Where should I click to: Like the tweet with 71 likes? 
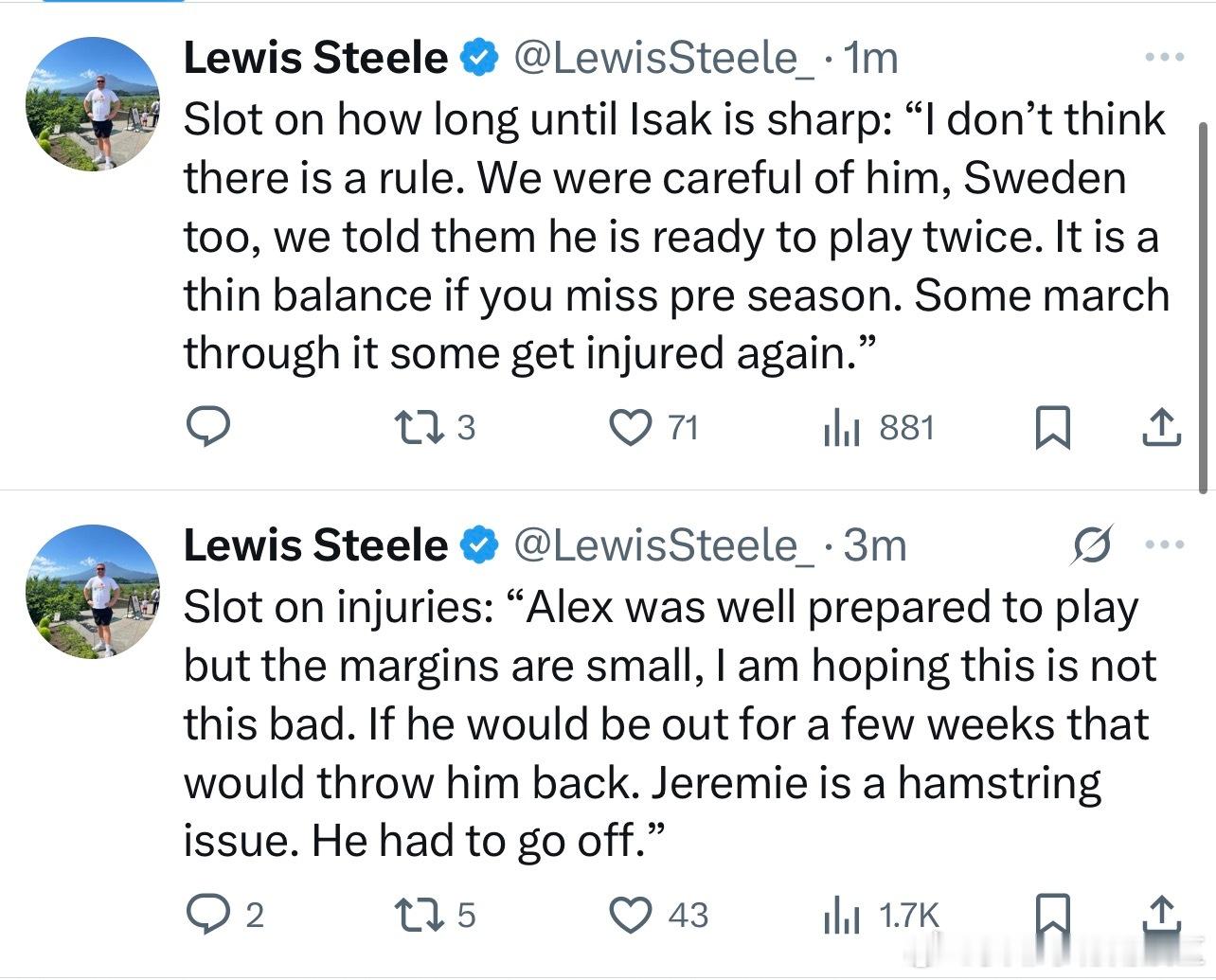point(629,428)
